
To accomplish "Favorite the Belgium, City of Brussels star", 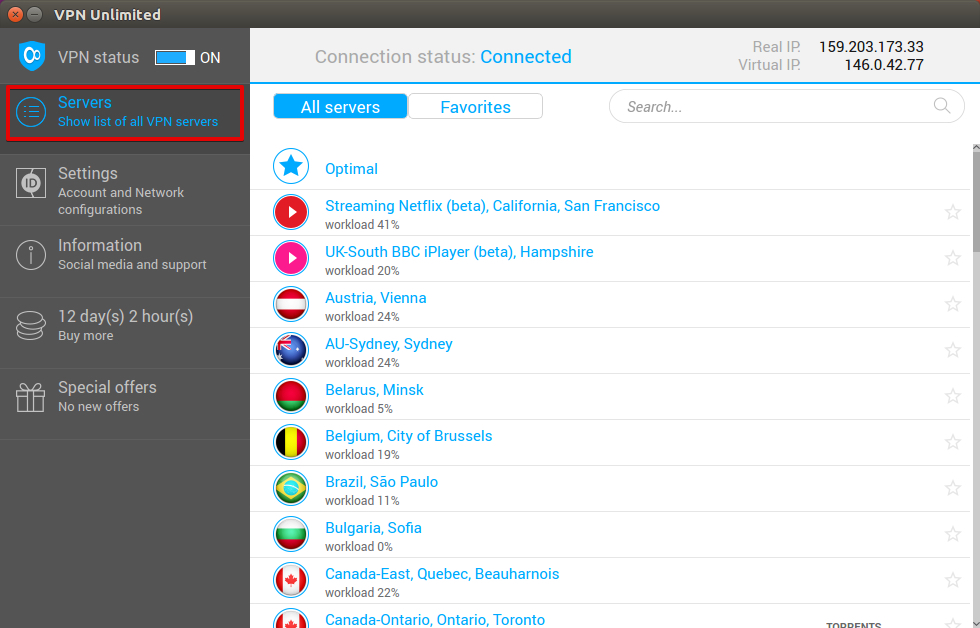I will tap(952, 442).
